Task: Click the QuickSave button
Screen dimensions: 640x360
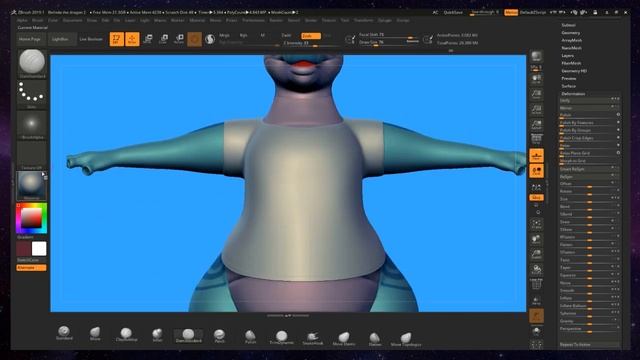Action: pos(453,12)
